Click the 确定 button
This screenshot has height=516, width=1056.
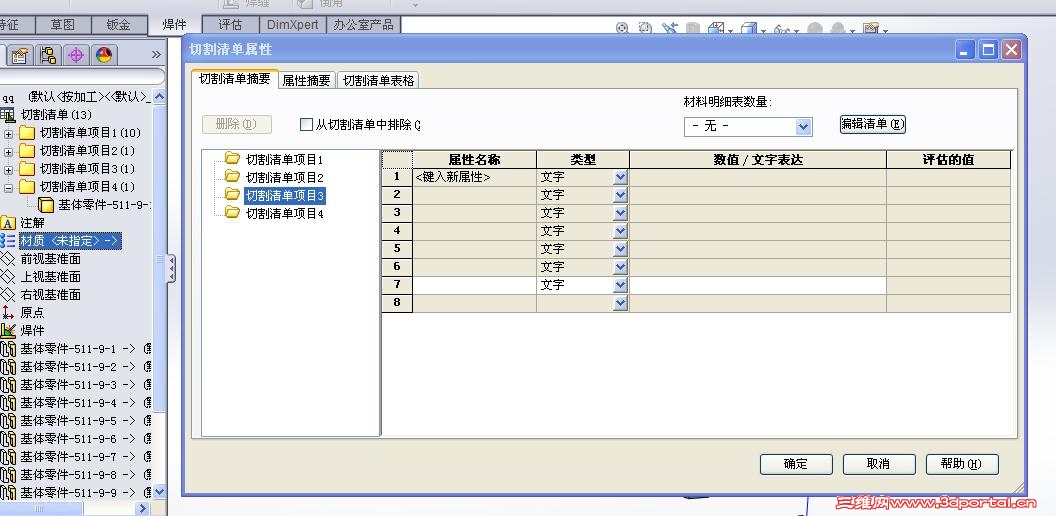coord(796,464)
